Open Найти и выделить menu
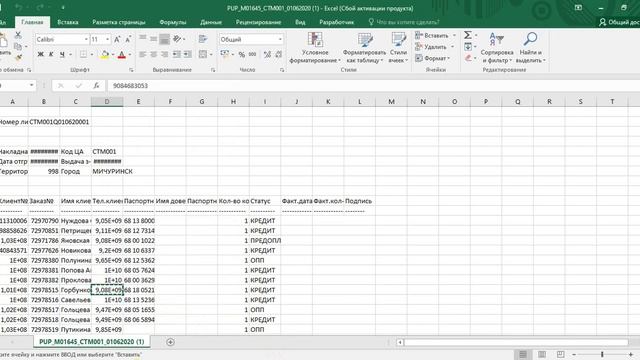Screen dimensions: 640x360 tap(530, 47)
